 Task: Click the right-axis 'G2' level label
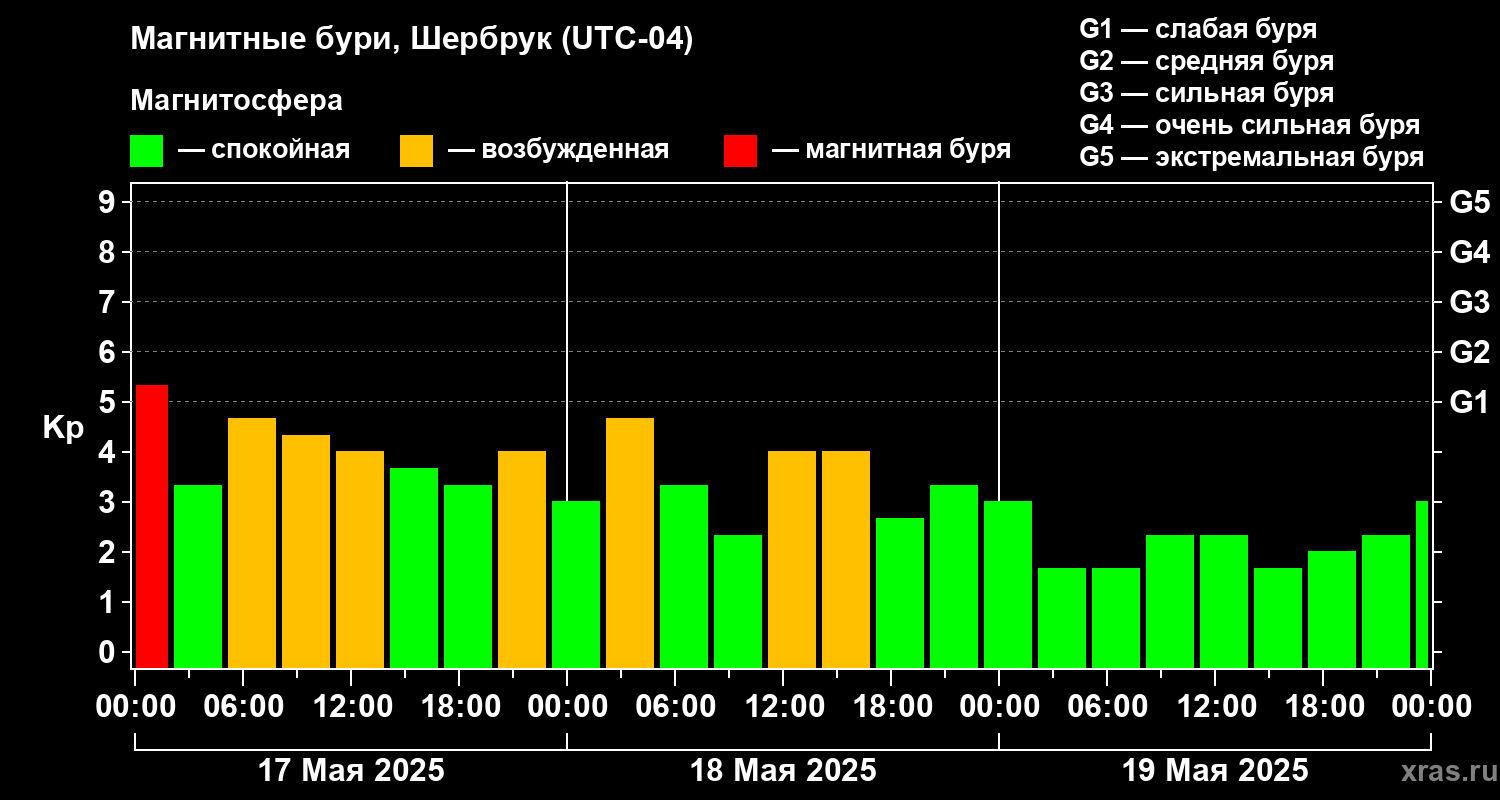click(x=1469, y=352)
